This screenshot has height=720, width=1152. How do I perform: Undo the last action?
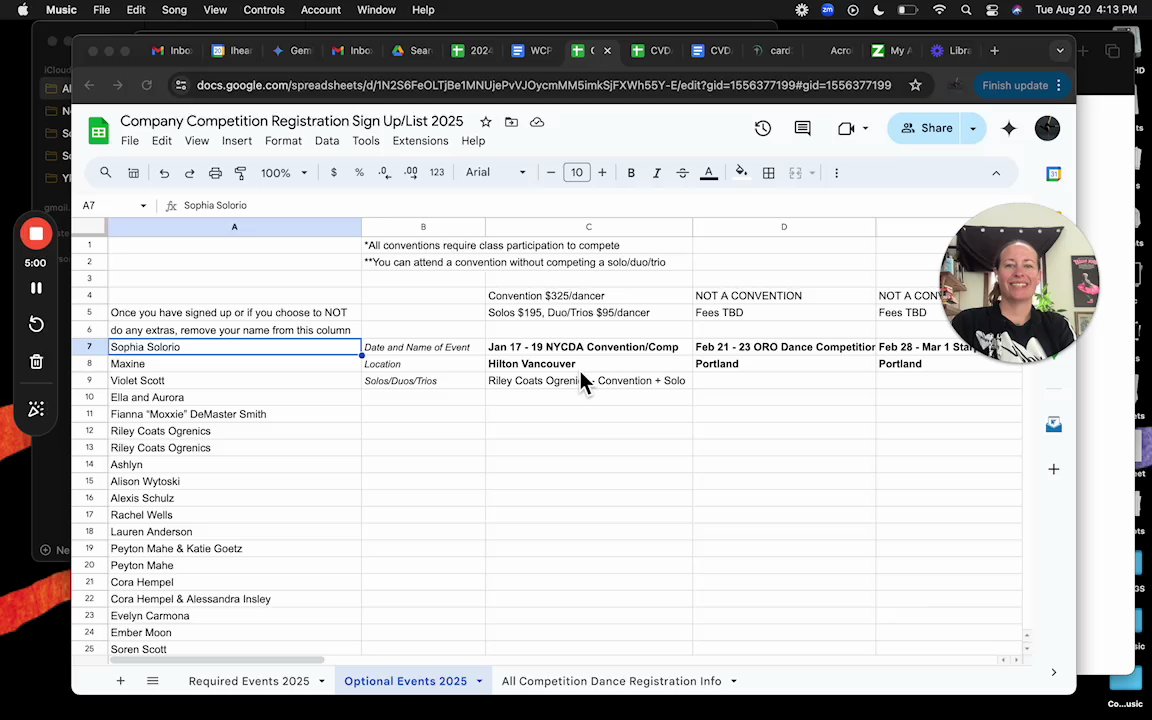pos(164,173)
